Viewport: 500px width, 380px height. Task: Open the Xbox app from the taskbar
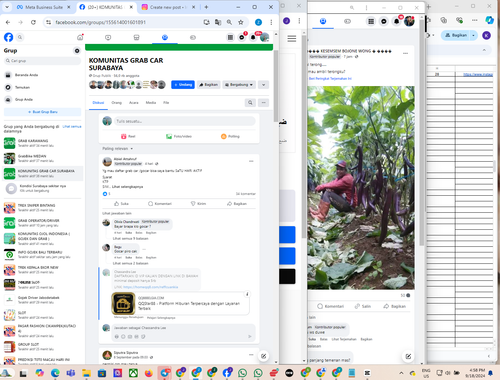coord(133,373)
